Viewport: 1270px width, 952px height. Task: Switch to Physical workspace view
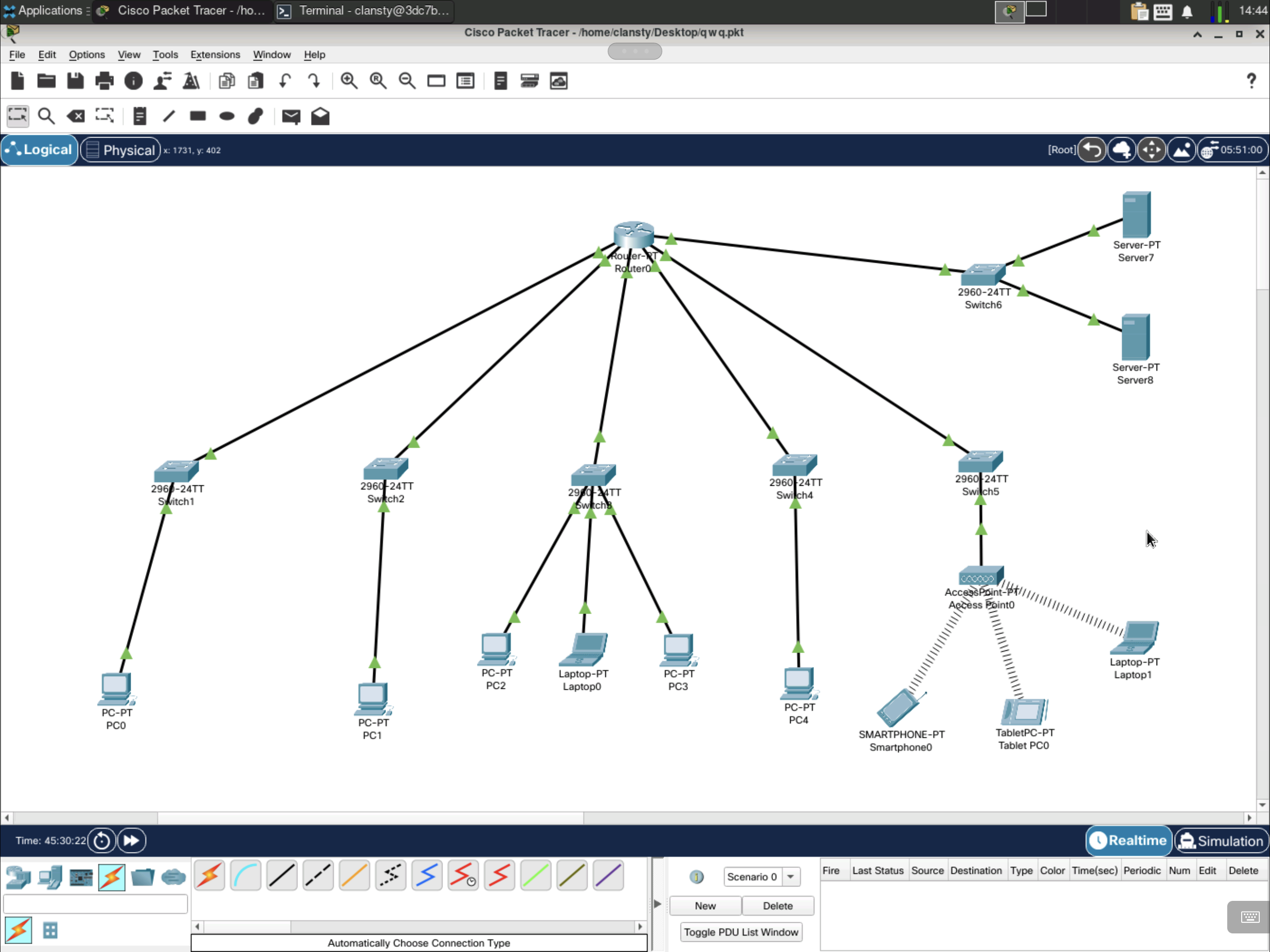120,150
